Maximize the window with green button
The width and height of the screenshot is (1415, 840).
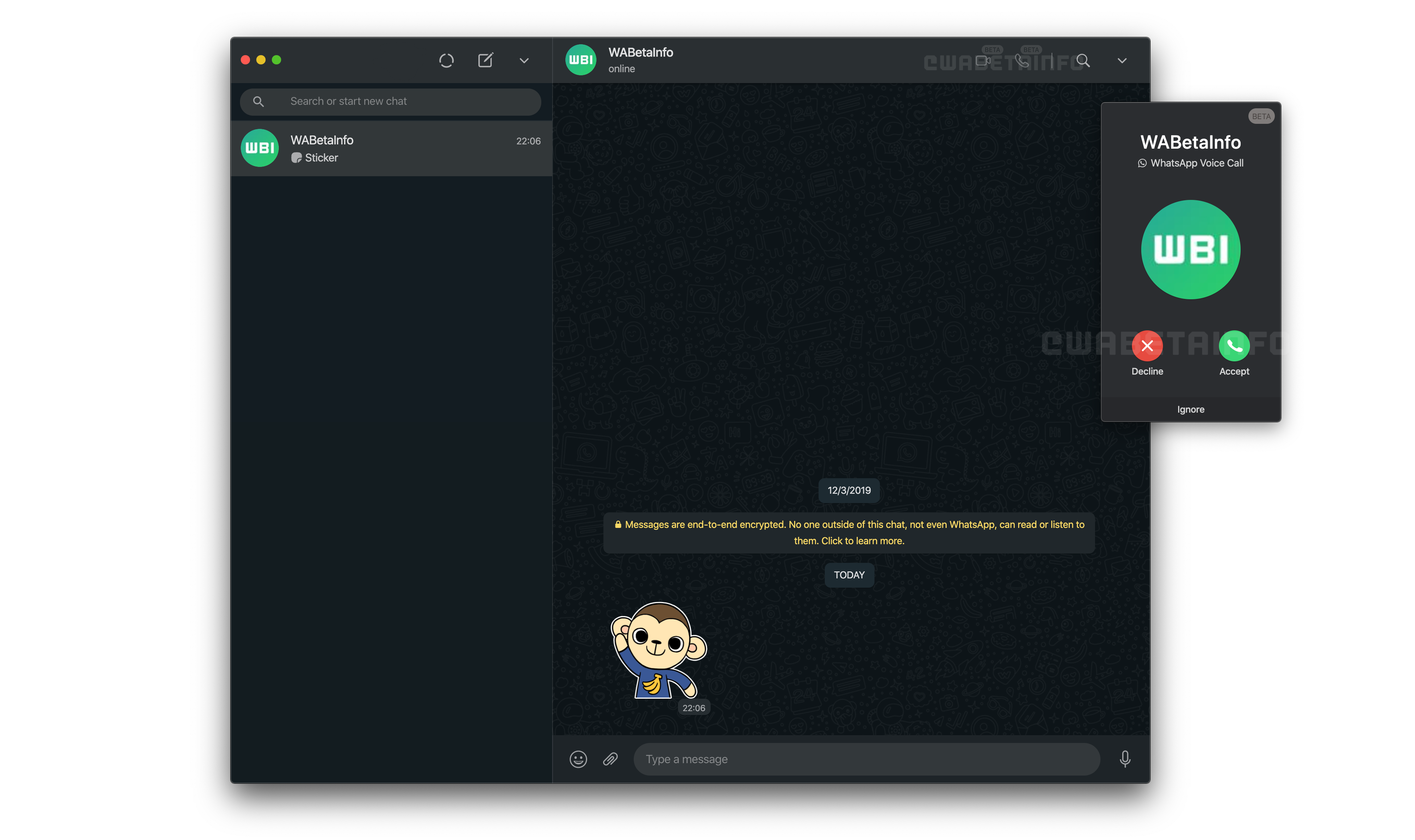(x=276, y=60)
